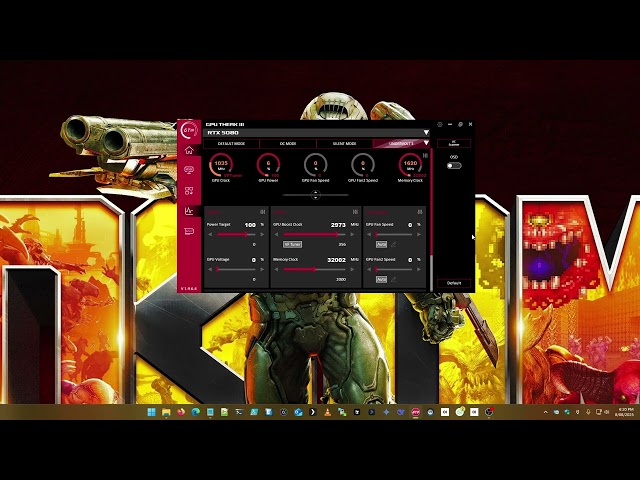The width and height of the screenshot is (640, 480).
Task: Toggle Auto for GPU Fan2 Speed
Action: click(381, 280)
